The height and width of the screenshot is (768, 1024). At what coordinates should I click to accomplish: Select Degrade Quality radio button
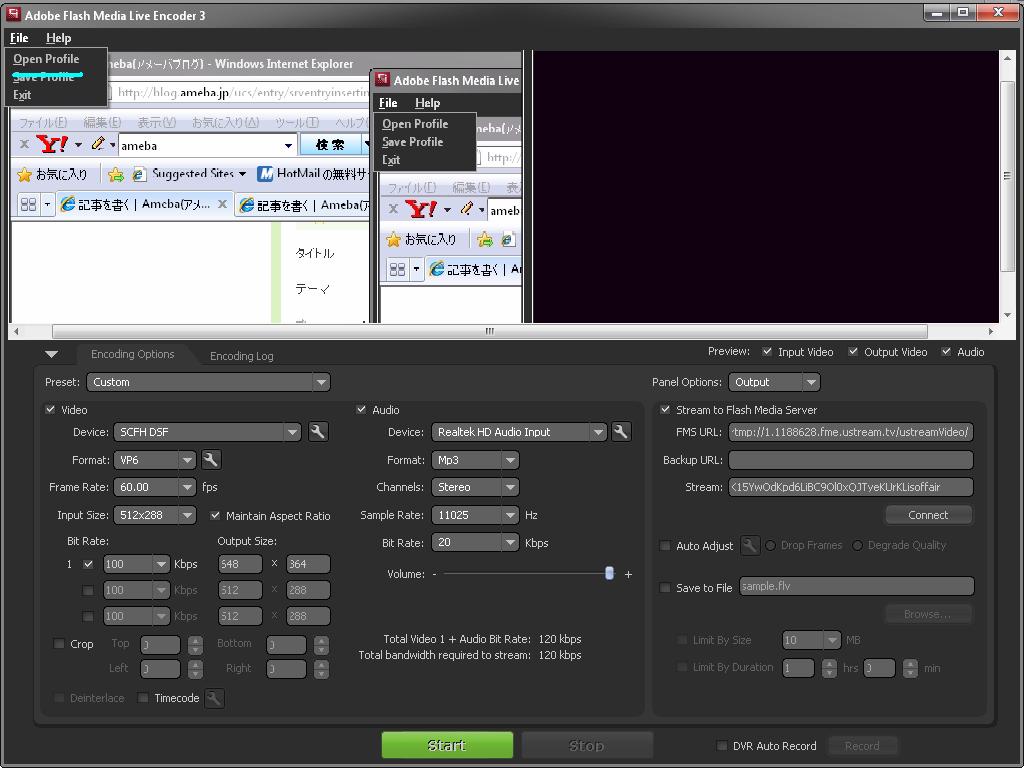click(x=857, y=545)
